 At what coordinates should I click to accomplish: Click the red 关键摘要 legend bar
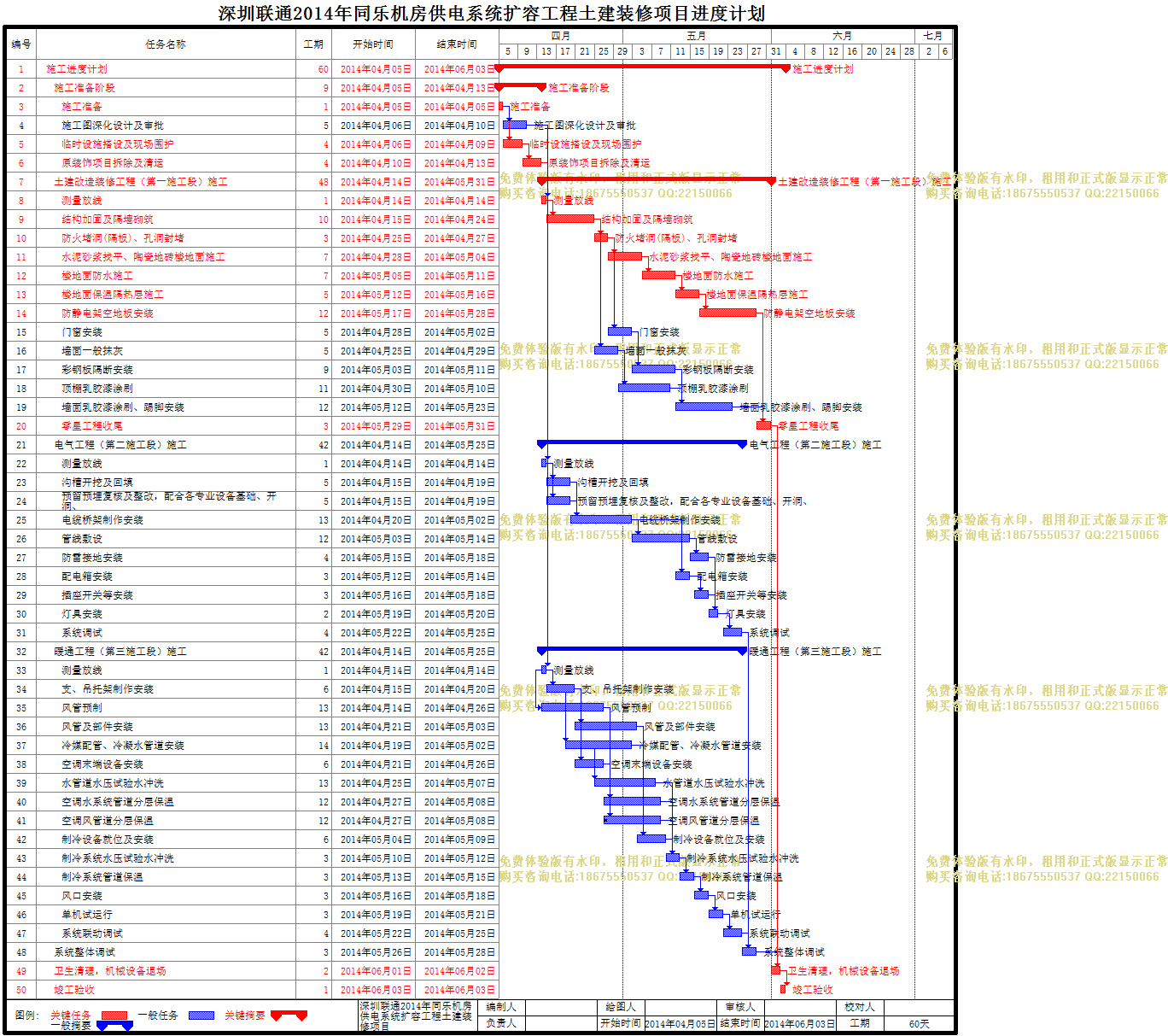289,1015
